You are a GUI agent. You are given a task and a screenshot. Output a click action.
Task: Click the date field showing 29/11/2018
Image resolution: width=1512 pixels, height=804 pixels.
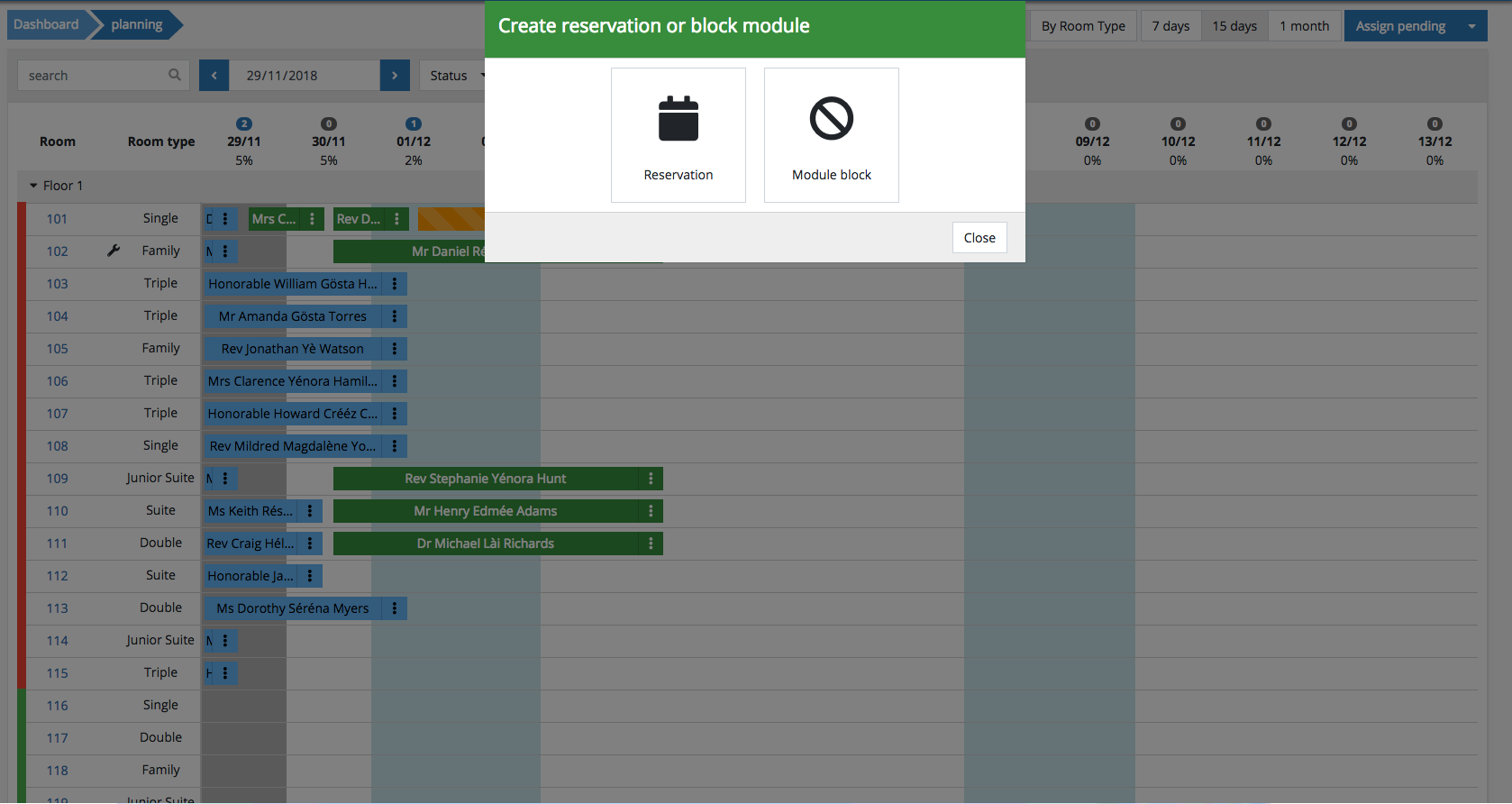304,76
